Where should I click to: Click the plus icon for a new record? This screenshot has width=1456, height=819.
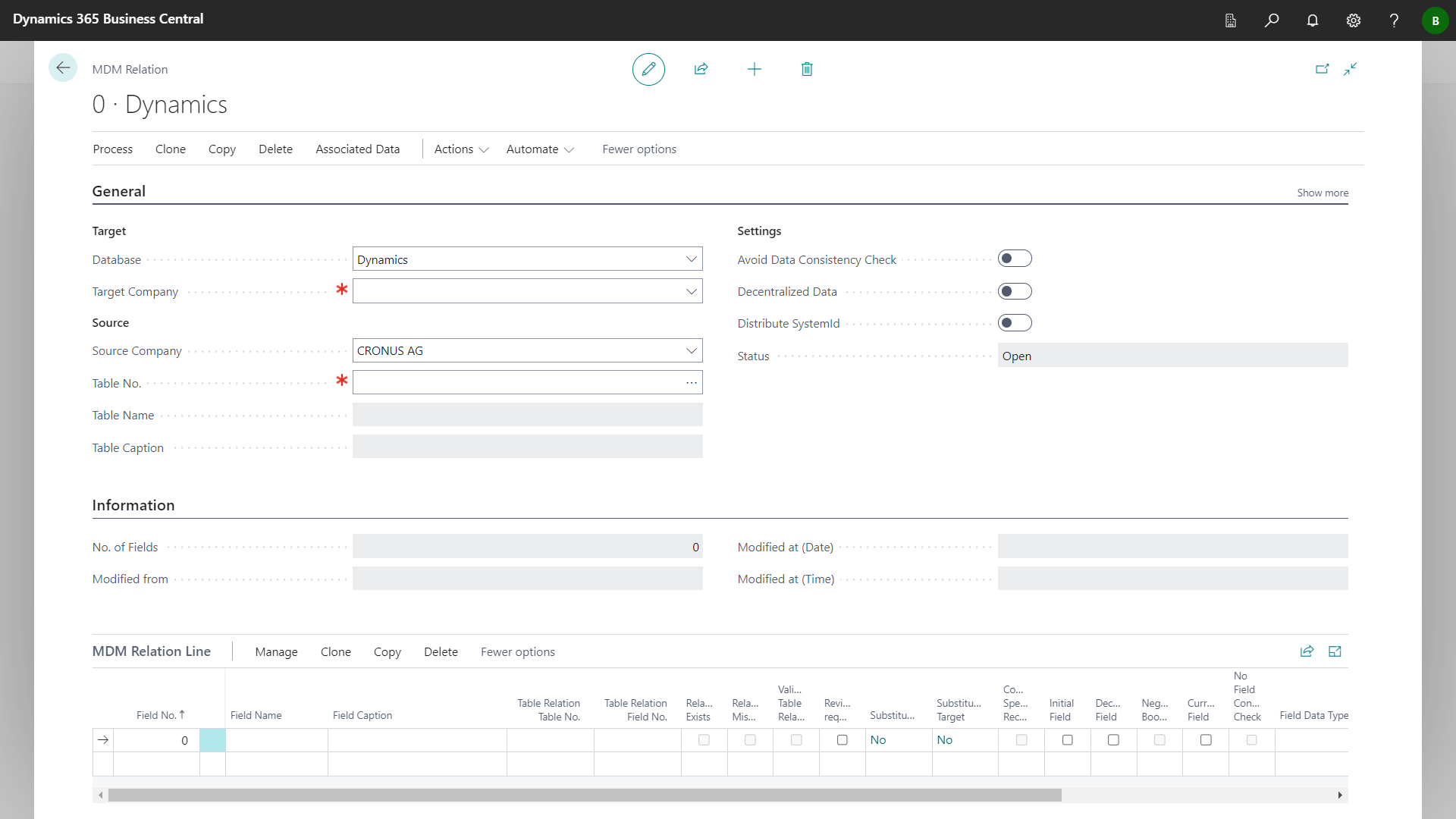[x=755, y=69]
